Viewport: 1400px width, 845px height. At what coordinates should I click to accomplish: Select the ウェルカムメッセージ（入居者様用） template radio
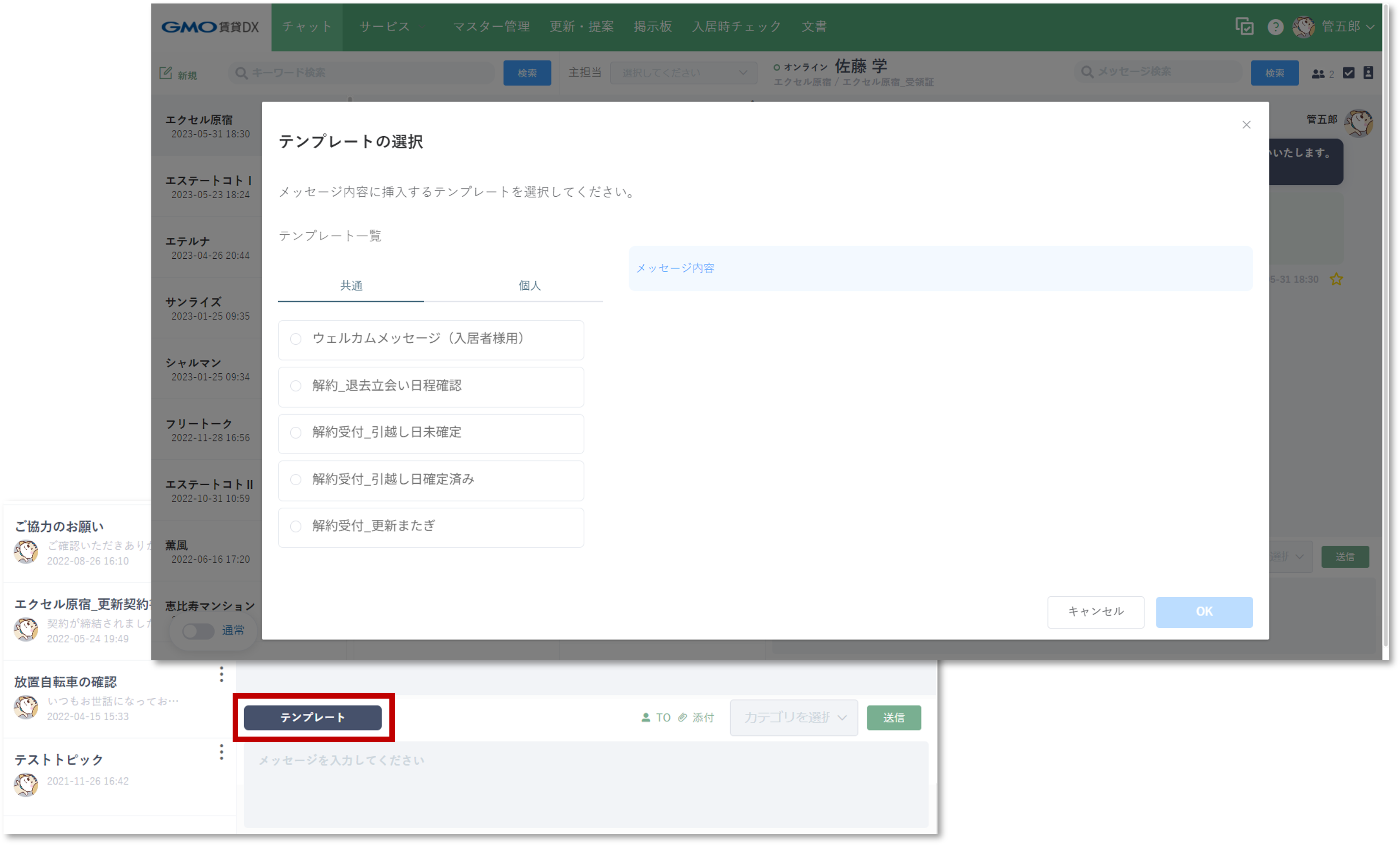(x=295, y=339)
